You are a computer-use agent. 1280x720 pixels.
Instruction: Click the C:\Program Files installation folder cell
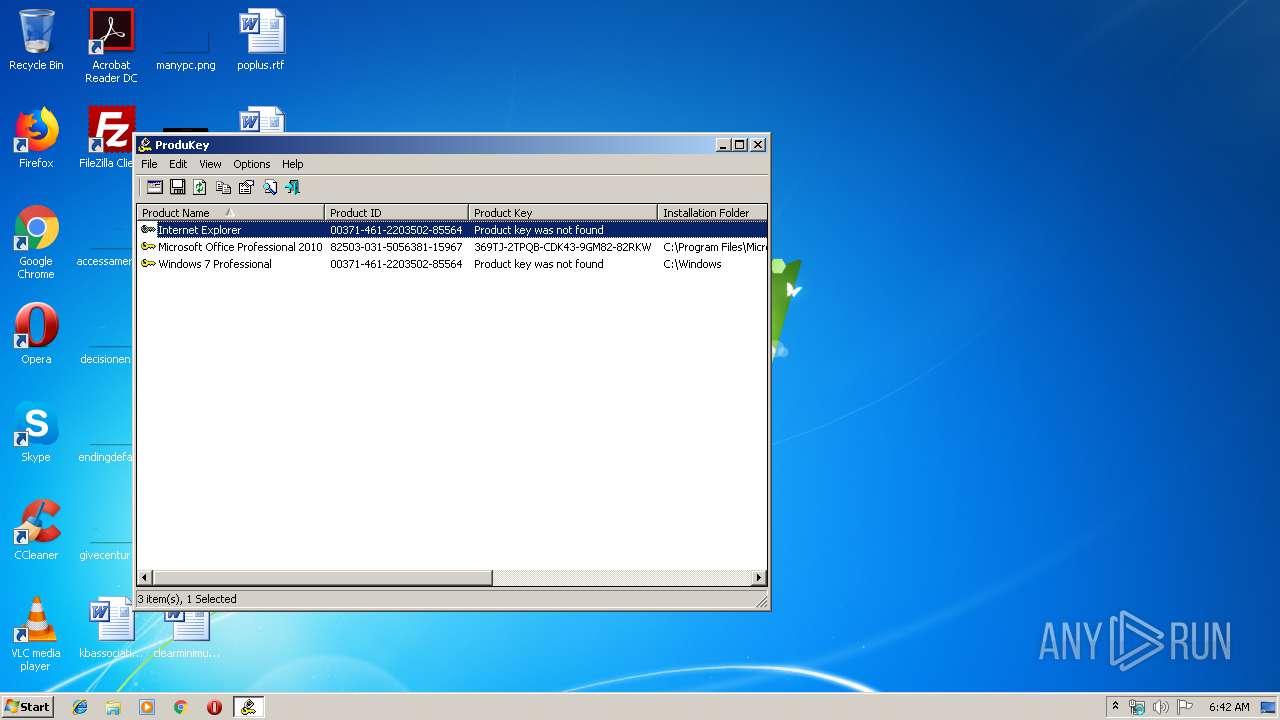714,247
